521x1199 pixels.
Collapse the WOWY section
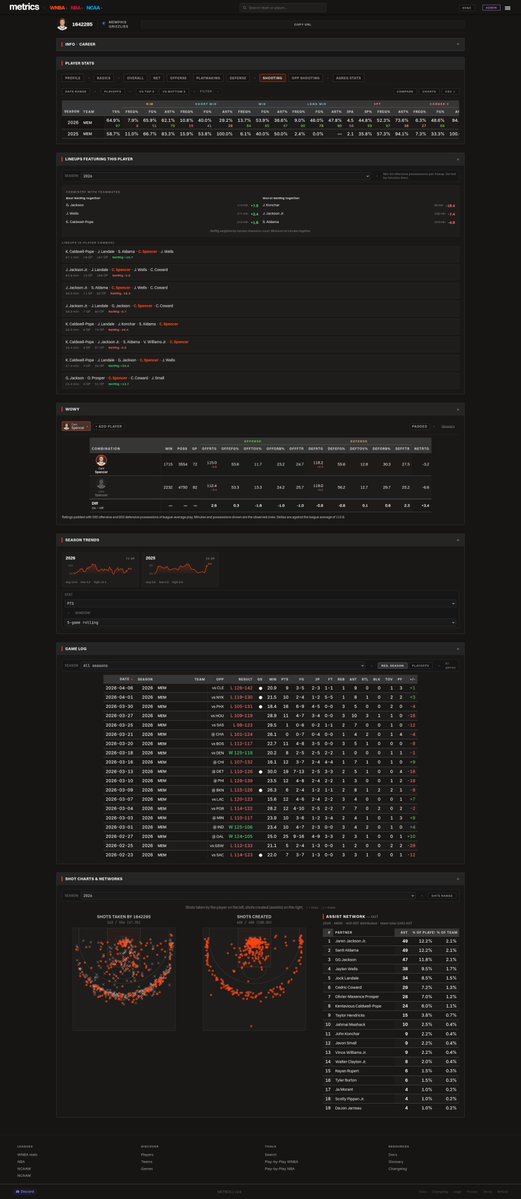pos(458,409)
